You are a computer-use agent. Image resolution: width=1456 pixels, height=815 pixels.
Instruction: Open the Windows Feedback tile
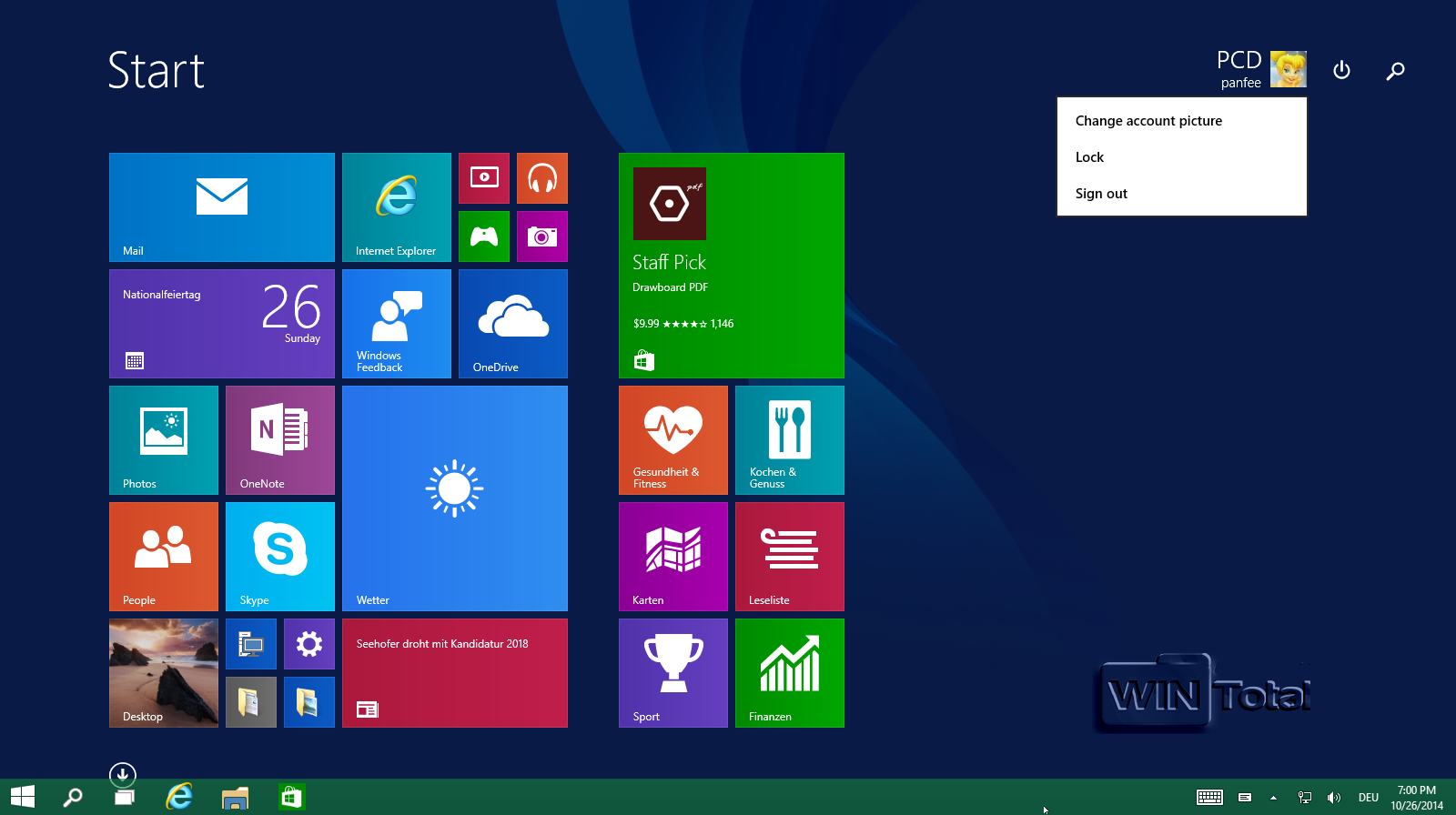(397, 324)
